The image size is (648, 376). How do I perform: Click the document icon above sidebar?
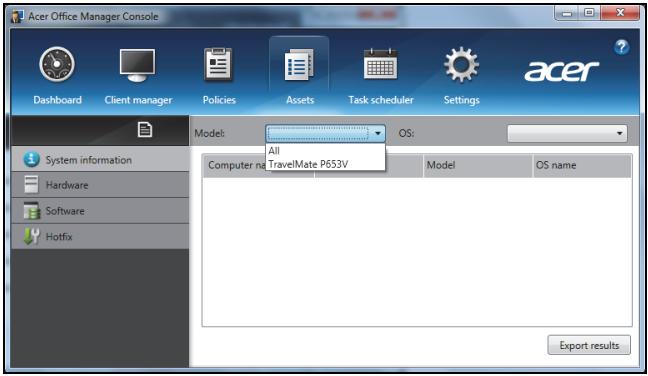pos(145,130)
